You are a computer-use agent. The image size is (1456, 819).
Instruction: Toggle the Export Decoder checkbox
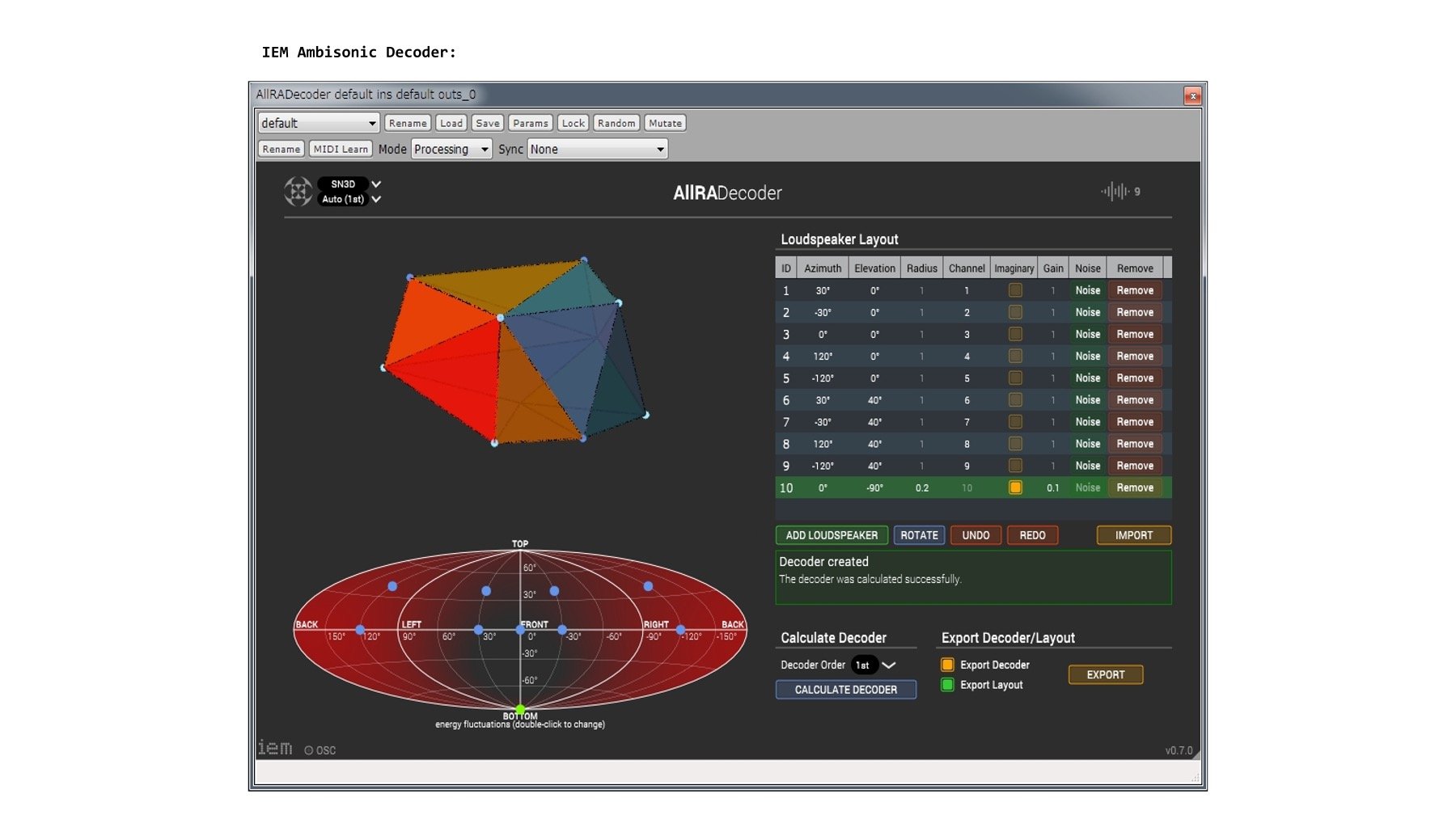click(x=947, y=665)
